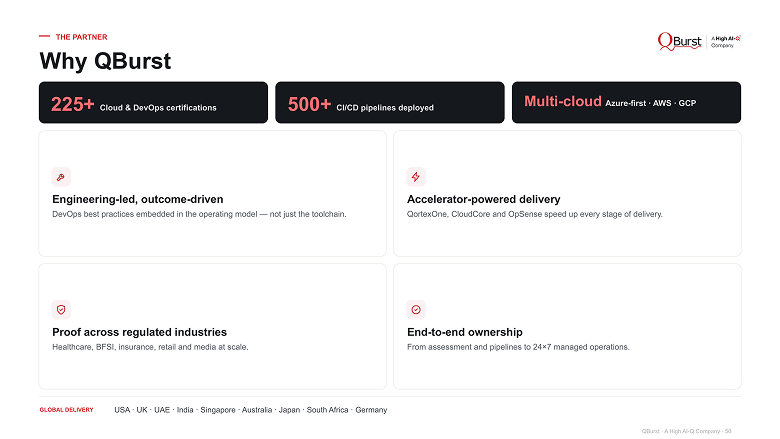
Task: Click the shield check icon for regulated industries
Action: (61, 310)
